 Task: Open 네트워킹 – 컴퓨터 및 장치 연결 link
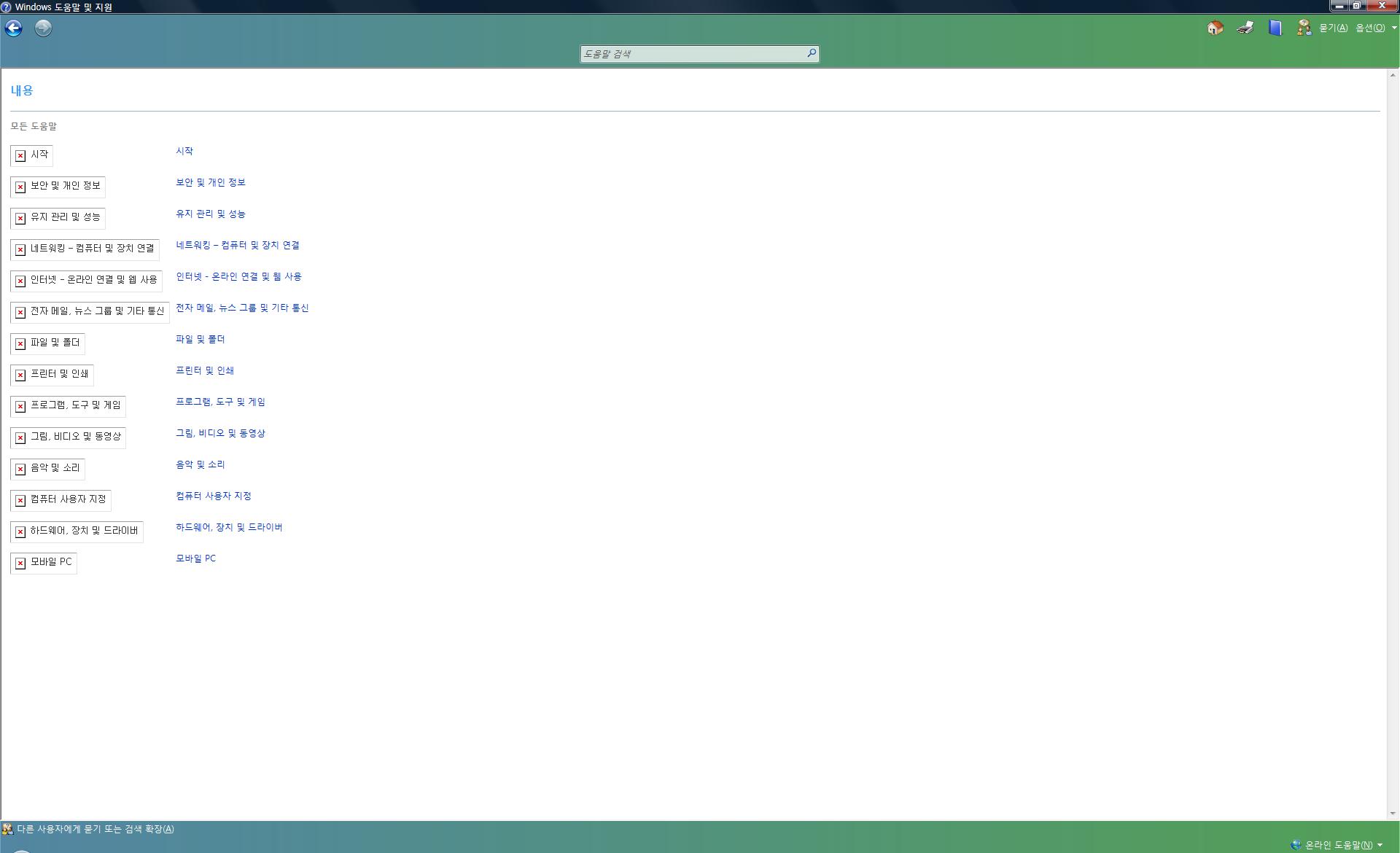pyautogui.click(x=238, y=245)
